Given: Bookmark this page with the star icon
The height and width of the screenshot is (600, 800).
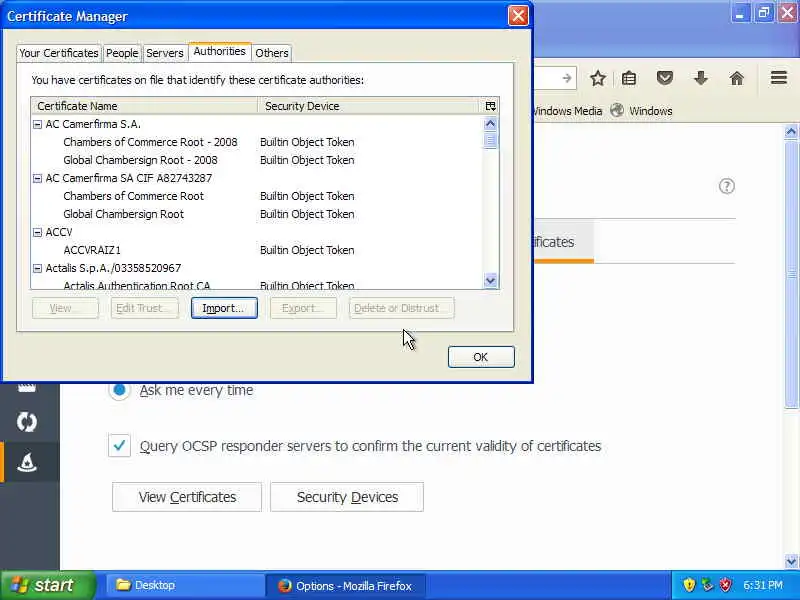Looking at the screenshot, I should [597, 79].
